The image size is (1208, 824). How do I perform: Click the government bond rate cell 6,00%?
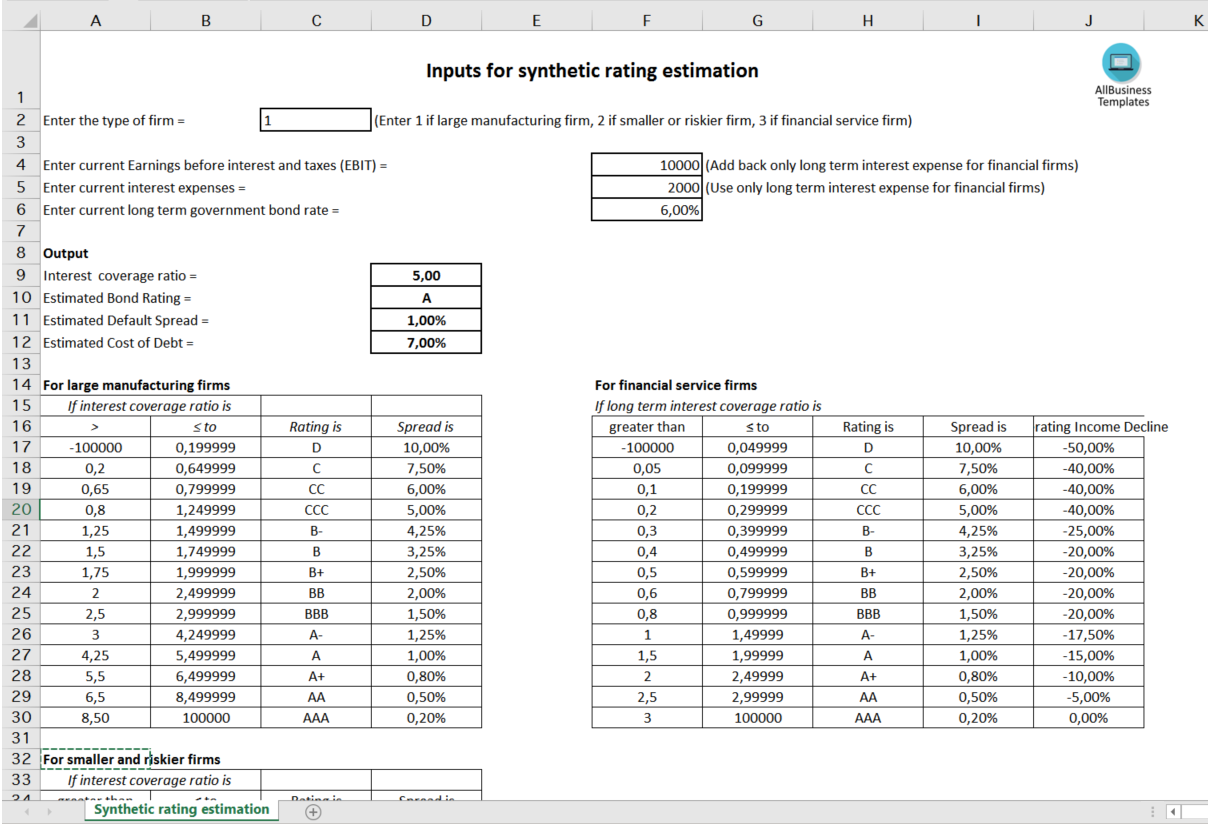click(x=646, y=210)
